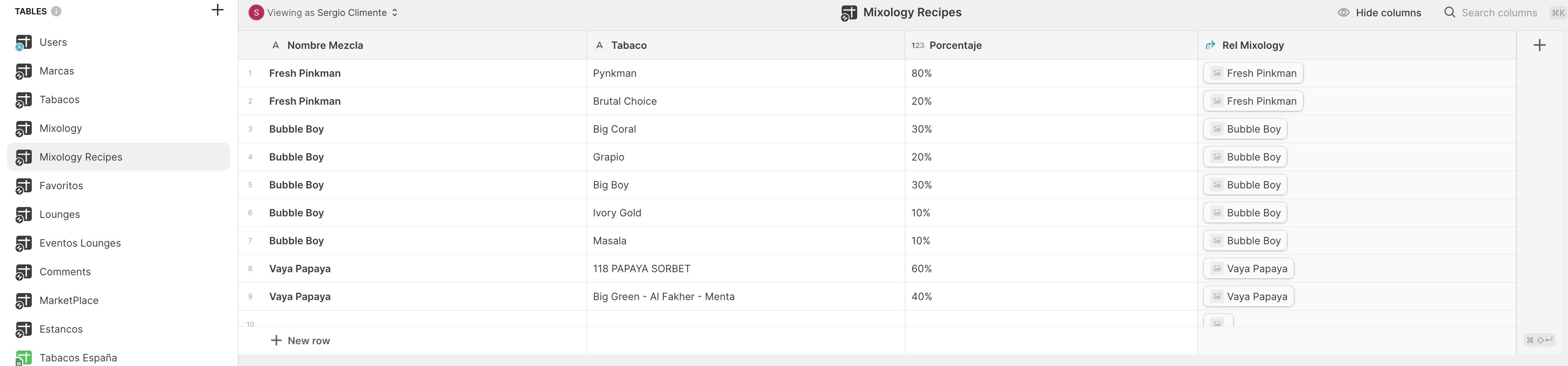Viewport: 1568px width, 366px height.
Task: Click the plus icon to add table
Action: click(x=217, y=10)
